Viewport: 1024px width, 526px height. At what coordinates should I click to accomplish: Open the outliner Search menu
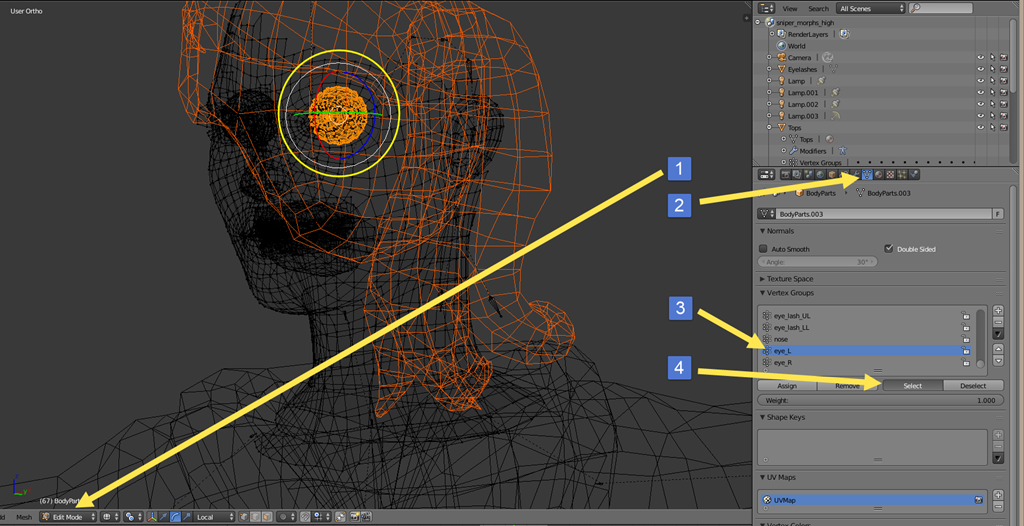(x=818, y=8)
